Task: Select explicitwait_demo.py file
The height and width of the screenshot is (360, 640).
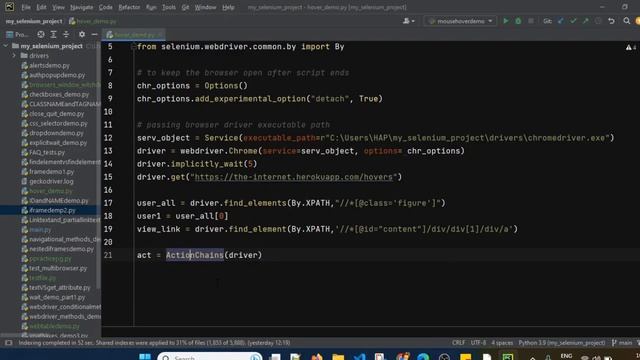Action: pos(58,143)
